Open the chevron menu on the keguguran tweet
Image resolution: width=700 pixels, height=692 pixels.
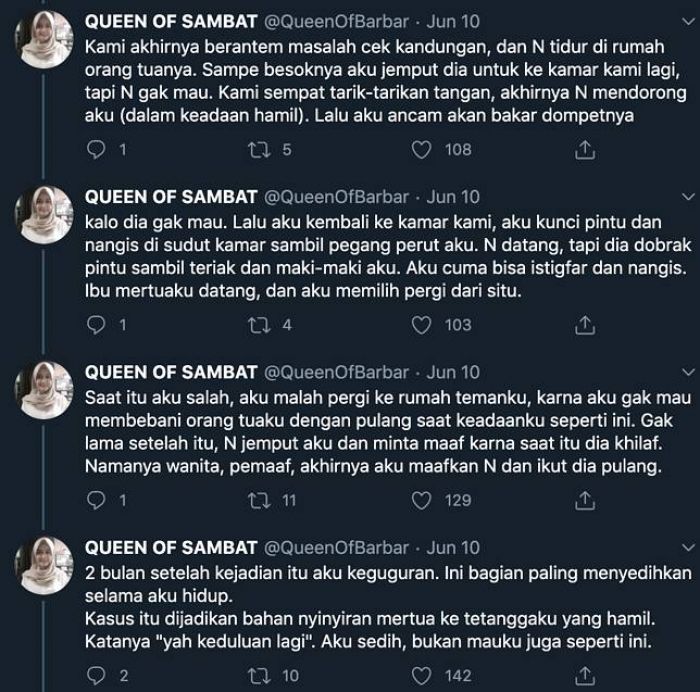click(689, 547)
